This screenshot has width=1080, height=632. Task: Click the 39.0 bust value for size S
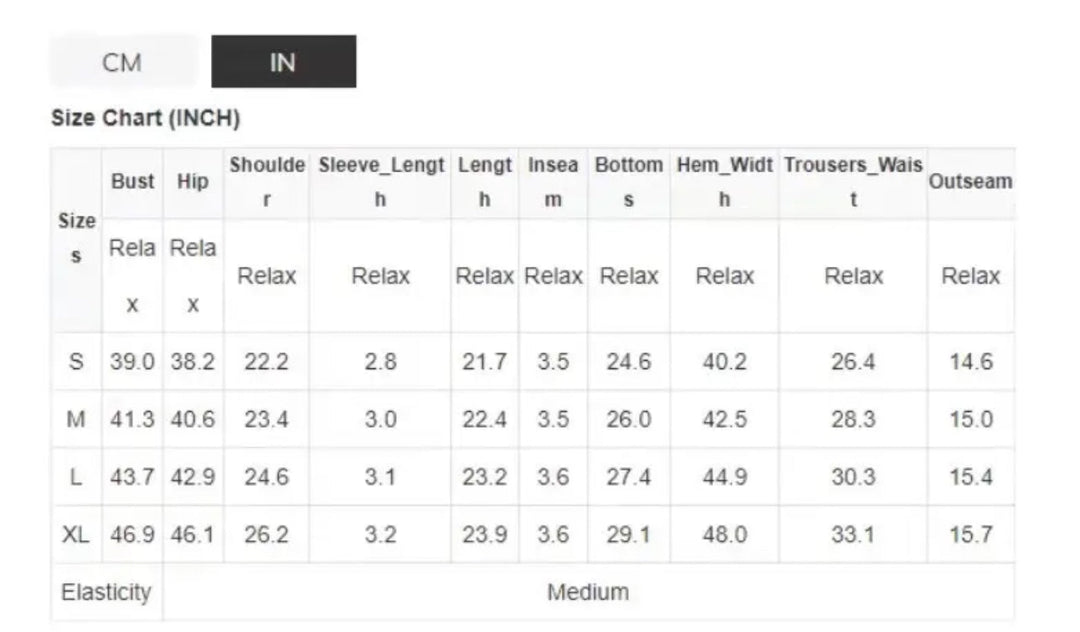coord(133,362)
